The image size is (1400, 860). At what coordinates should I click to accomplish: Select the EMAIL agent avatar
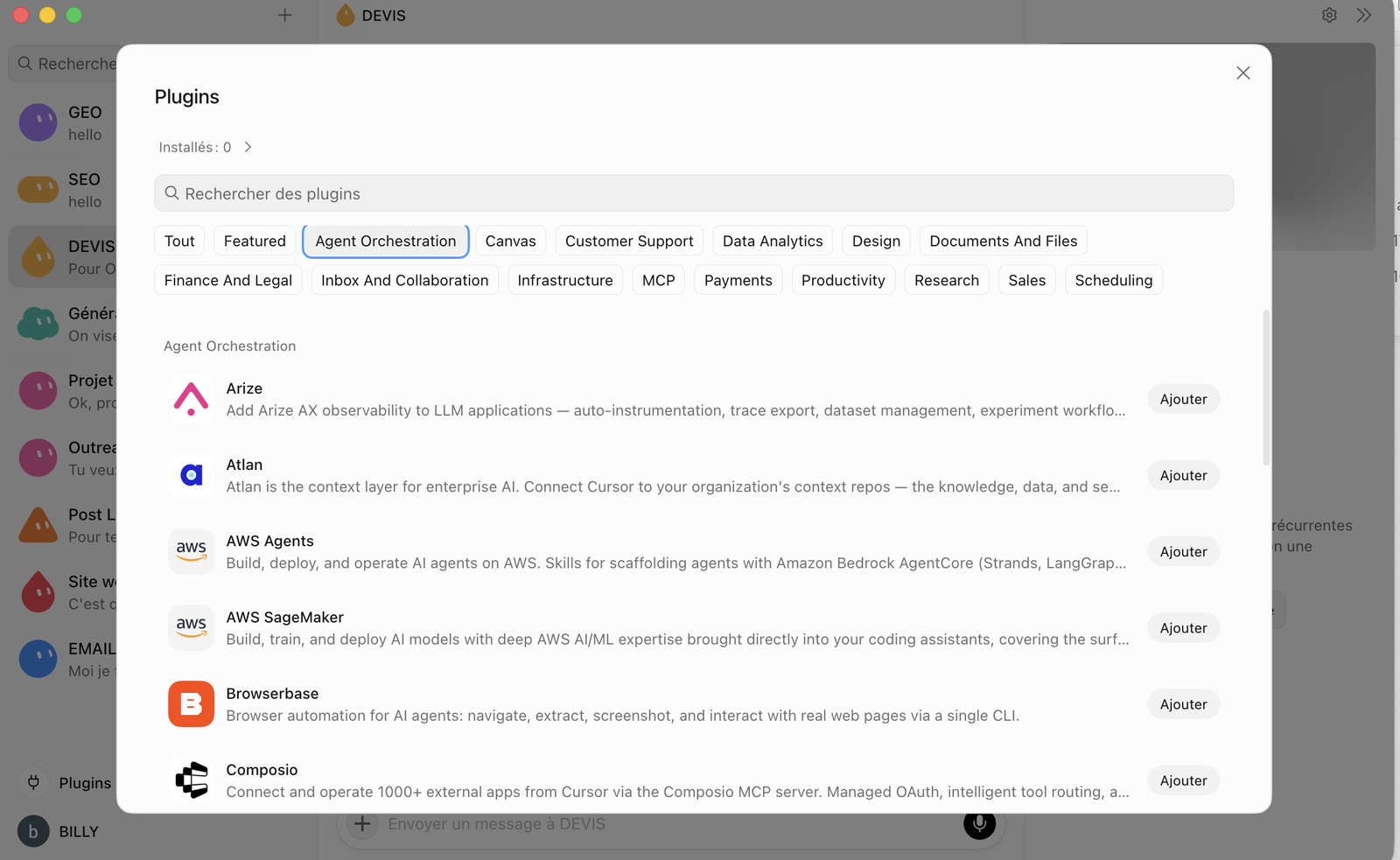[x=38, y=659]
